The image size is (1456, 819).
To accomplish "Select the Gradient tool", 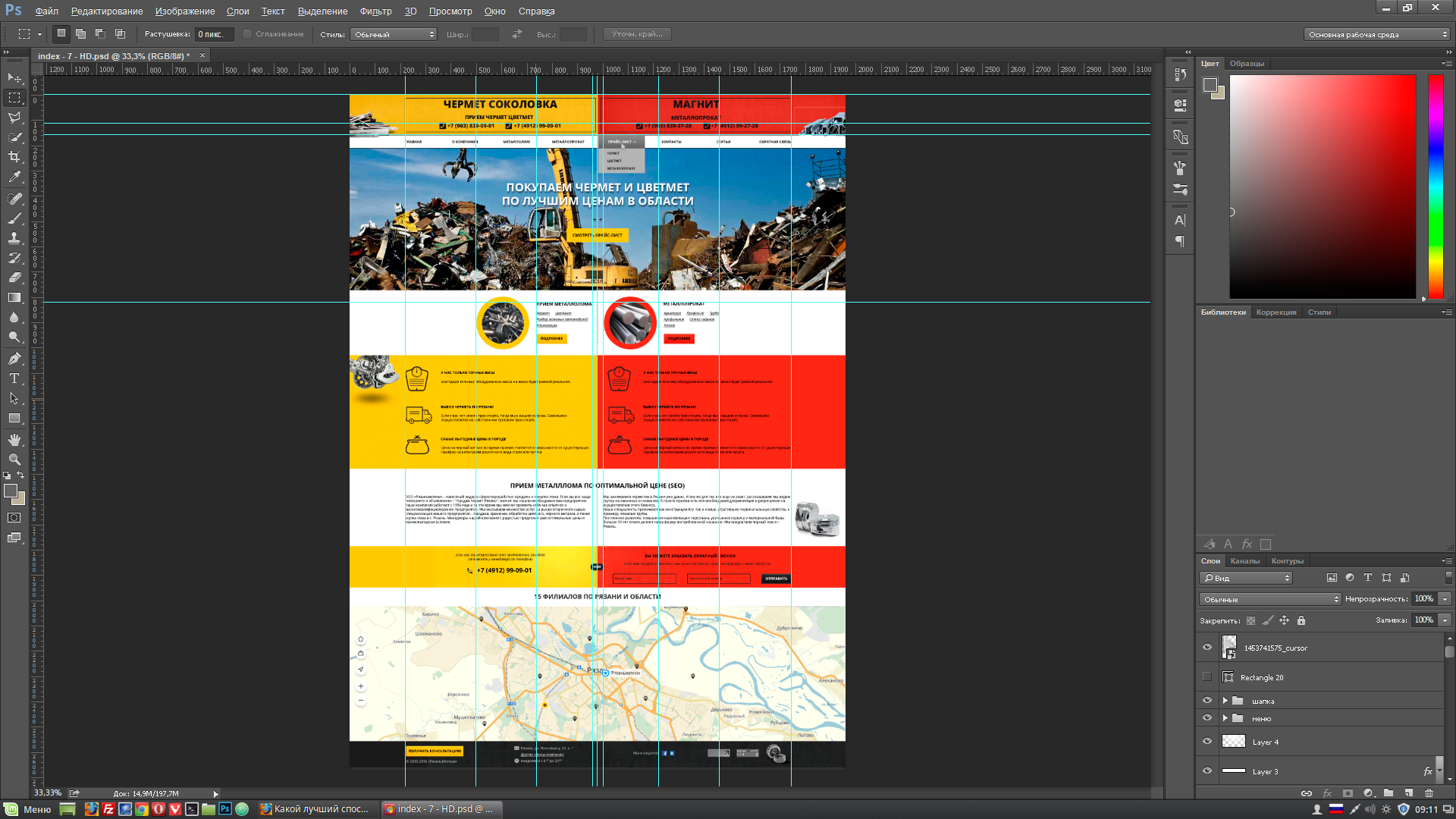I will (x=14, y=297).
